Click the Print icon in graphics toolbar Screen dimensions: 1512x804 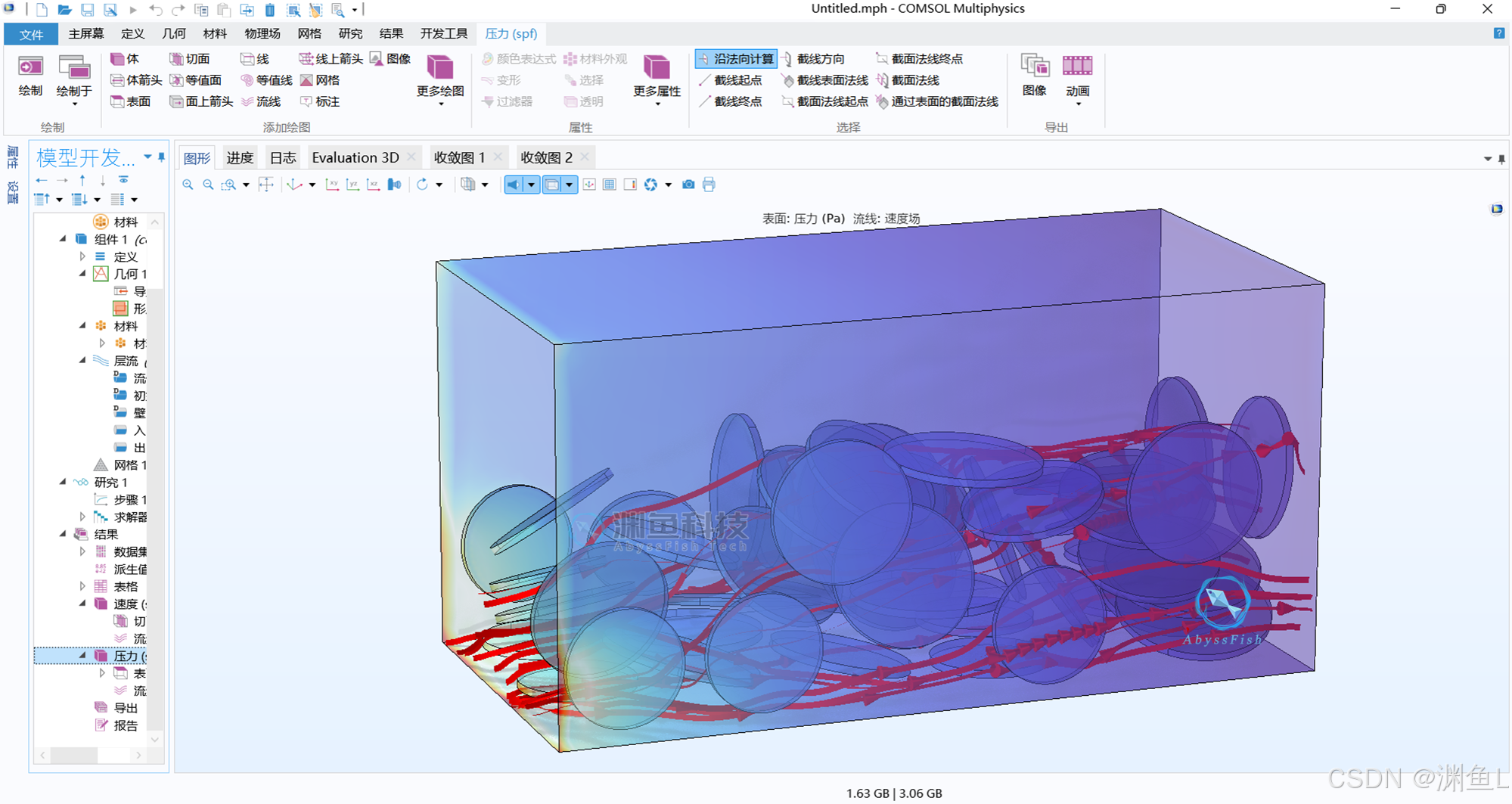[x=708, y=185]
